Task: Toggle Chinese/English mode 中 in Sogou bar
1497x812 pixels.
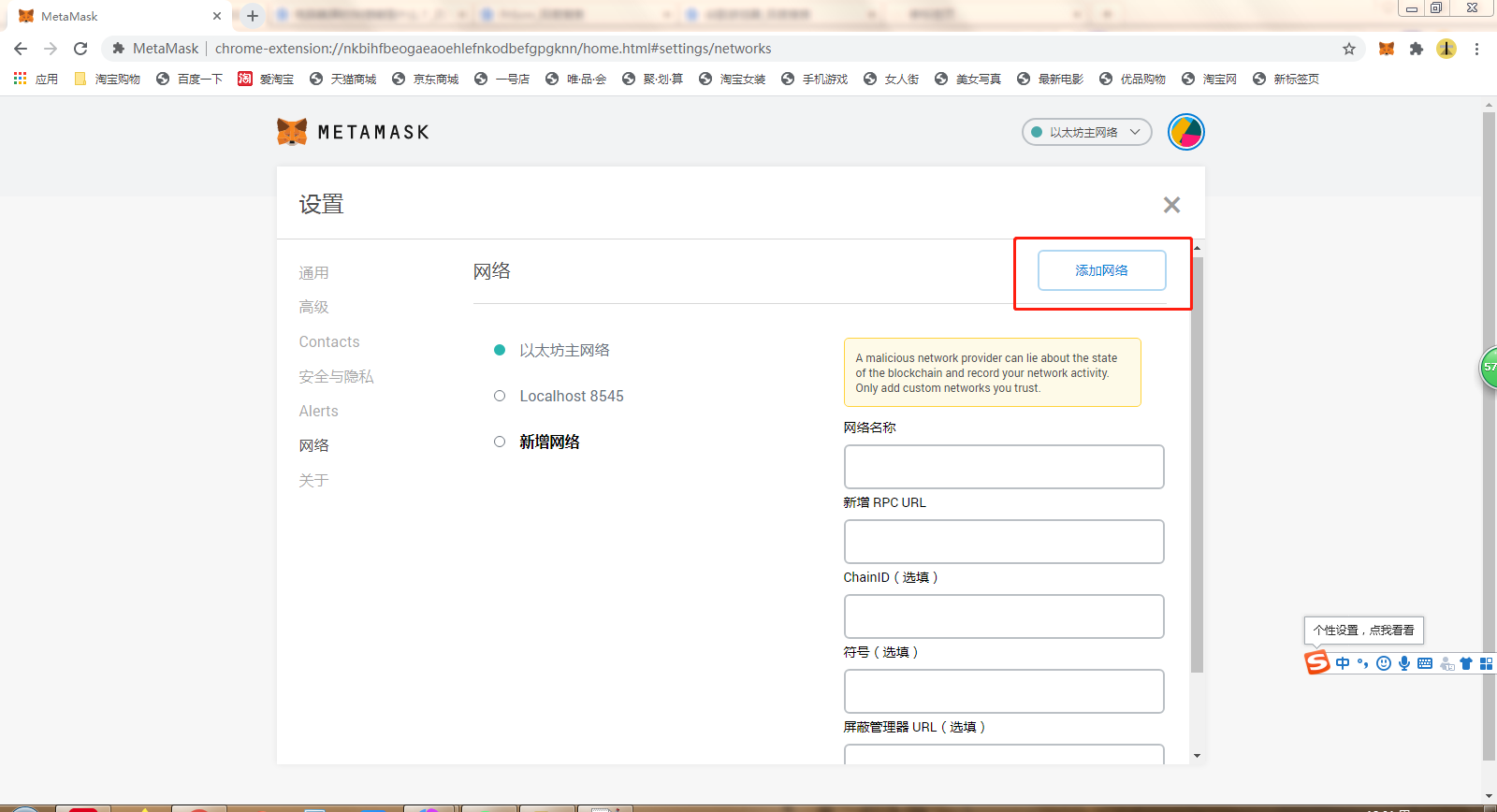Action: [x=1343, y=663]
